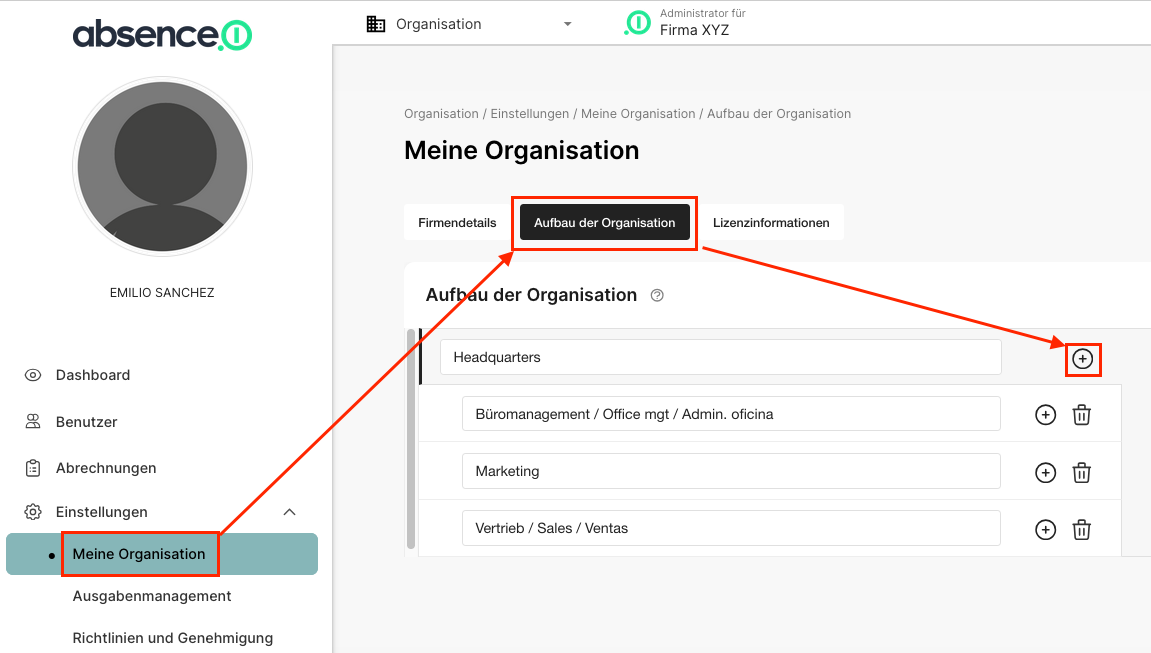
Task: Collapse the Einstellungen sidebar section
Action: (x=289, y=512)
